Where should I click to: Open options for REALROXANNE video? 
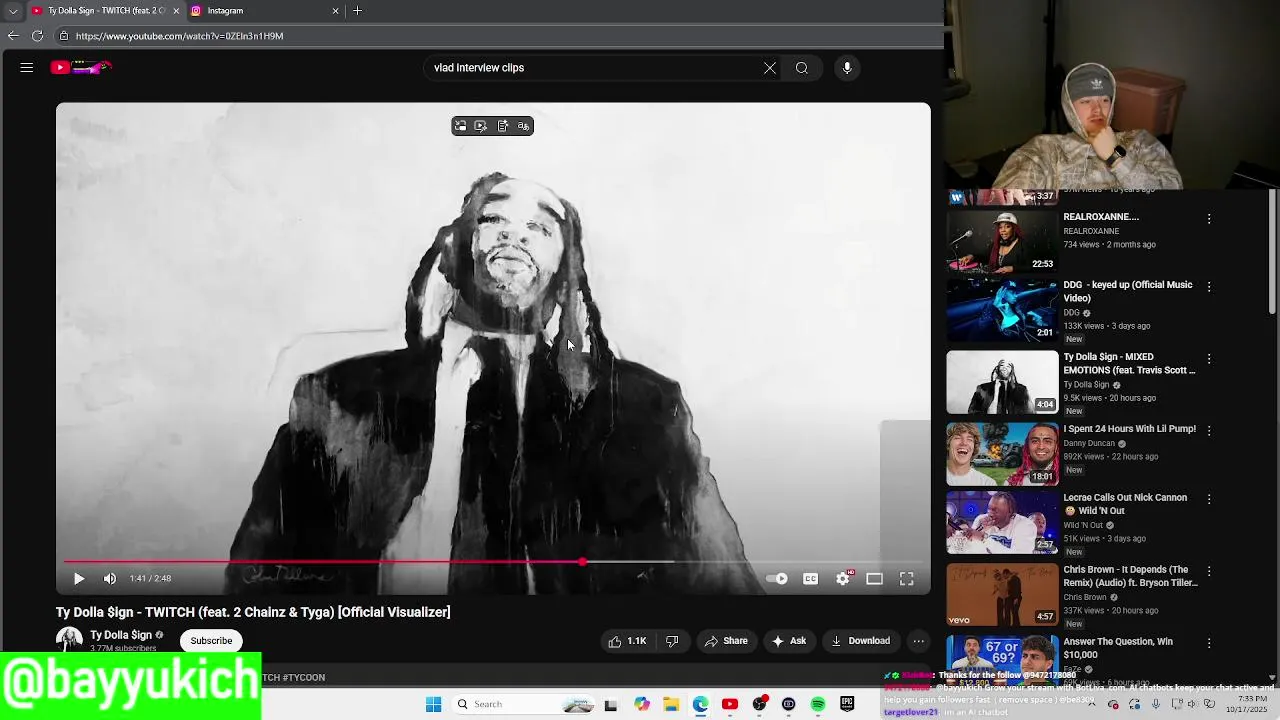pos(1209,218)
